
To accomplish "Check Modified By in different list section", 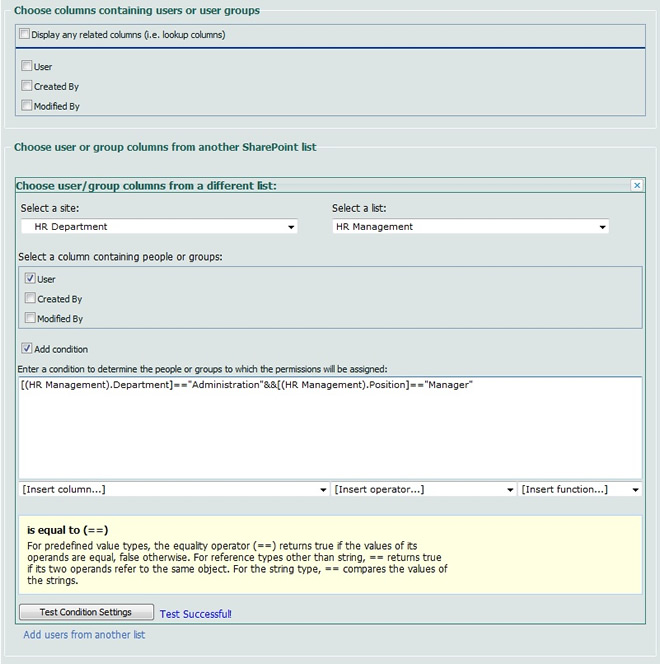I will click(30, 318).
